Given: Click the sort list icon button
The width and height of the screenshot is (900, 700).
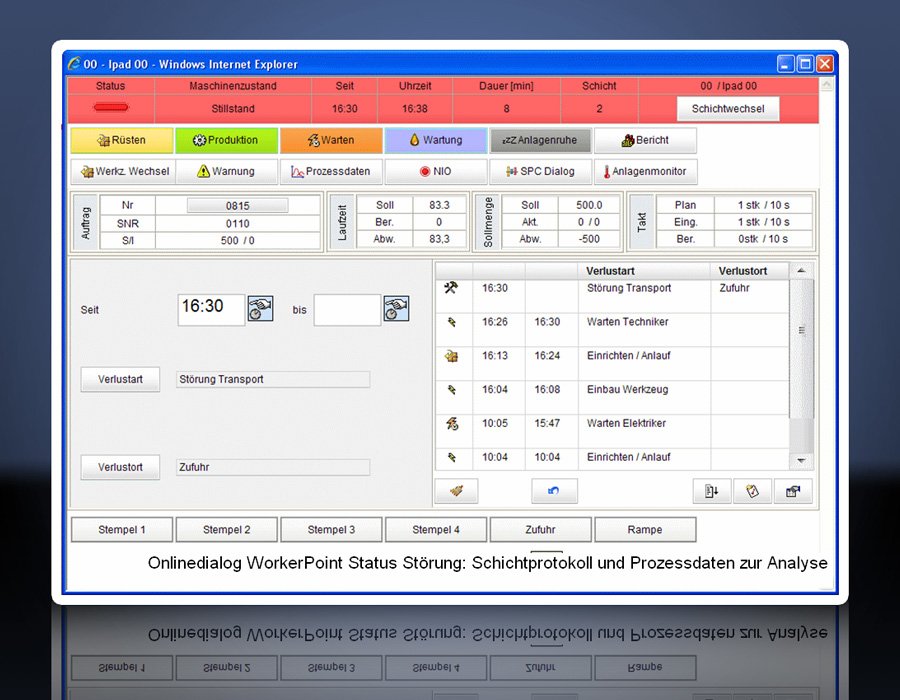Looking at the screenshot, I should point(712,491).
